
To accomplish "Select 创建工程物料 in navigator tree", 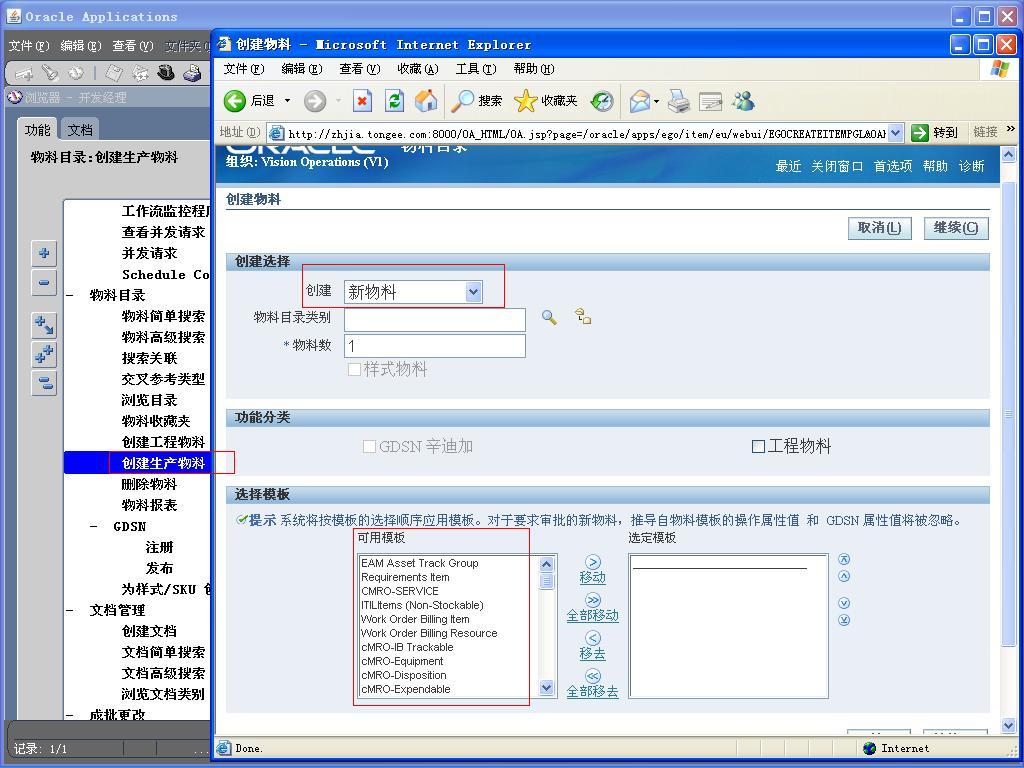I will click(x=163, y=442).
